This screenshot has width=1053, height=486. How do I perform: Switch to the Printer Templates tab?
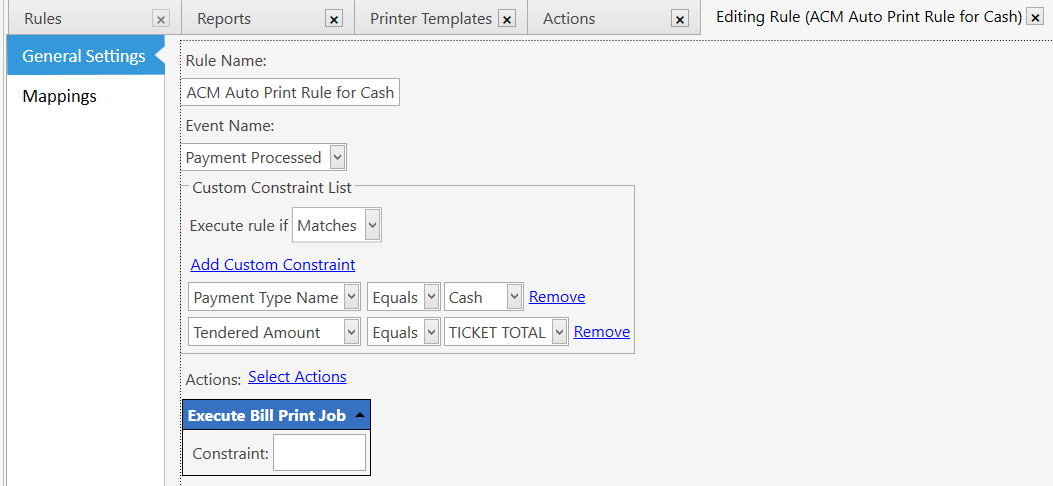tap(430, 19)
